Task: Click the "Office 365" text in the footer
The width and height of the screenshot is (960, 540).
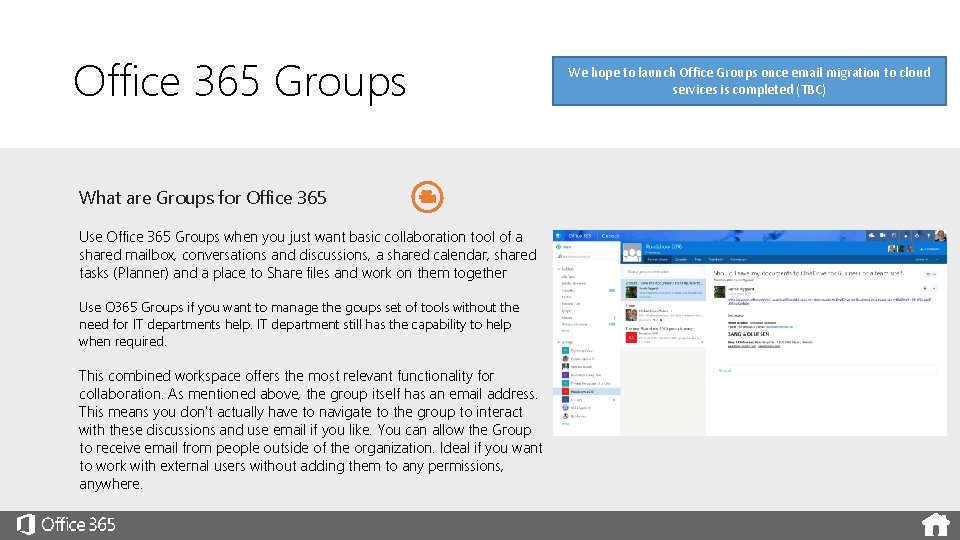Action: [78, 525]
